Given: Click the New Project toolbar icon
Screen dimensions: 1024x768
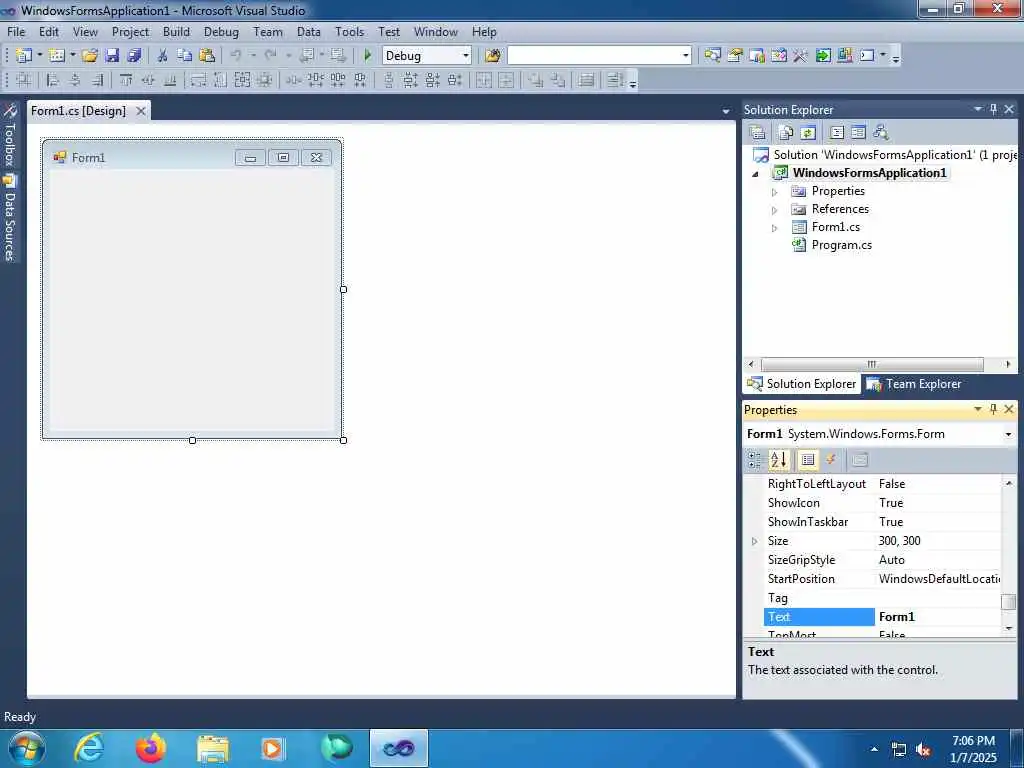Looking at the screenshot, I should [x=23, y=56].
